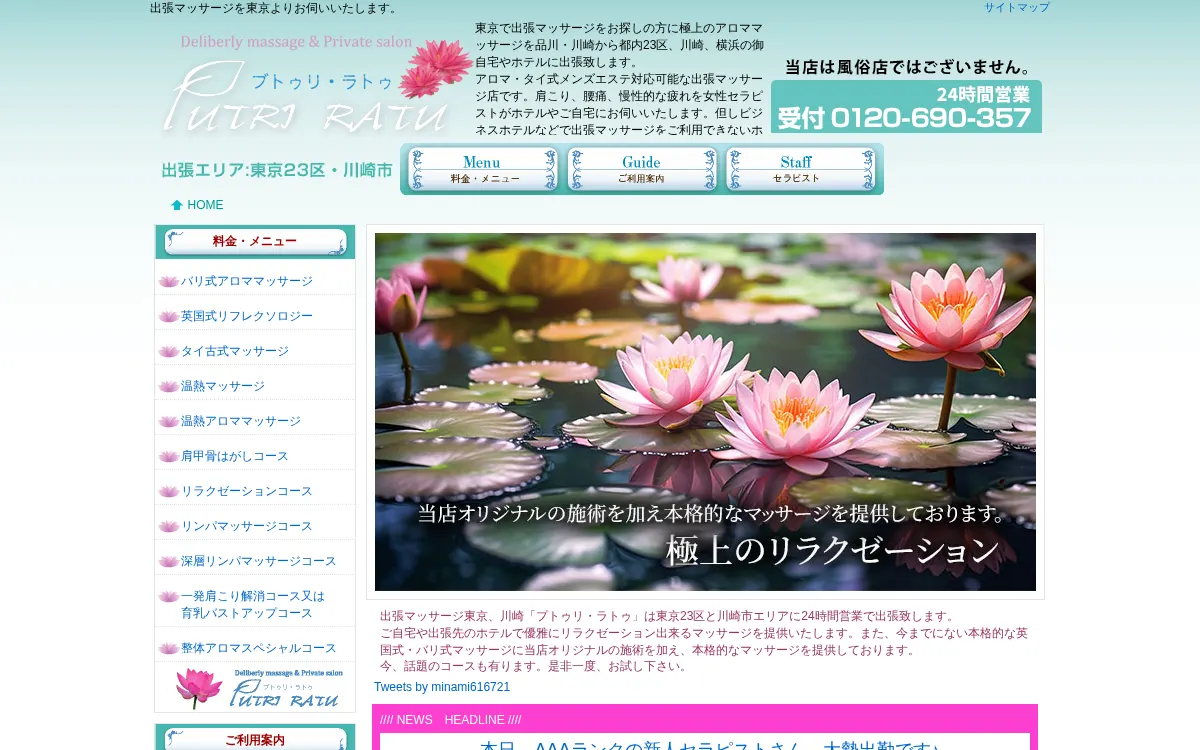Viewport: 1200px width, 750px height.
Task: Click the 当店は風俗店ではございません notice text
Action: [908, 67]
